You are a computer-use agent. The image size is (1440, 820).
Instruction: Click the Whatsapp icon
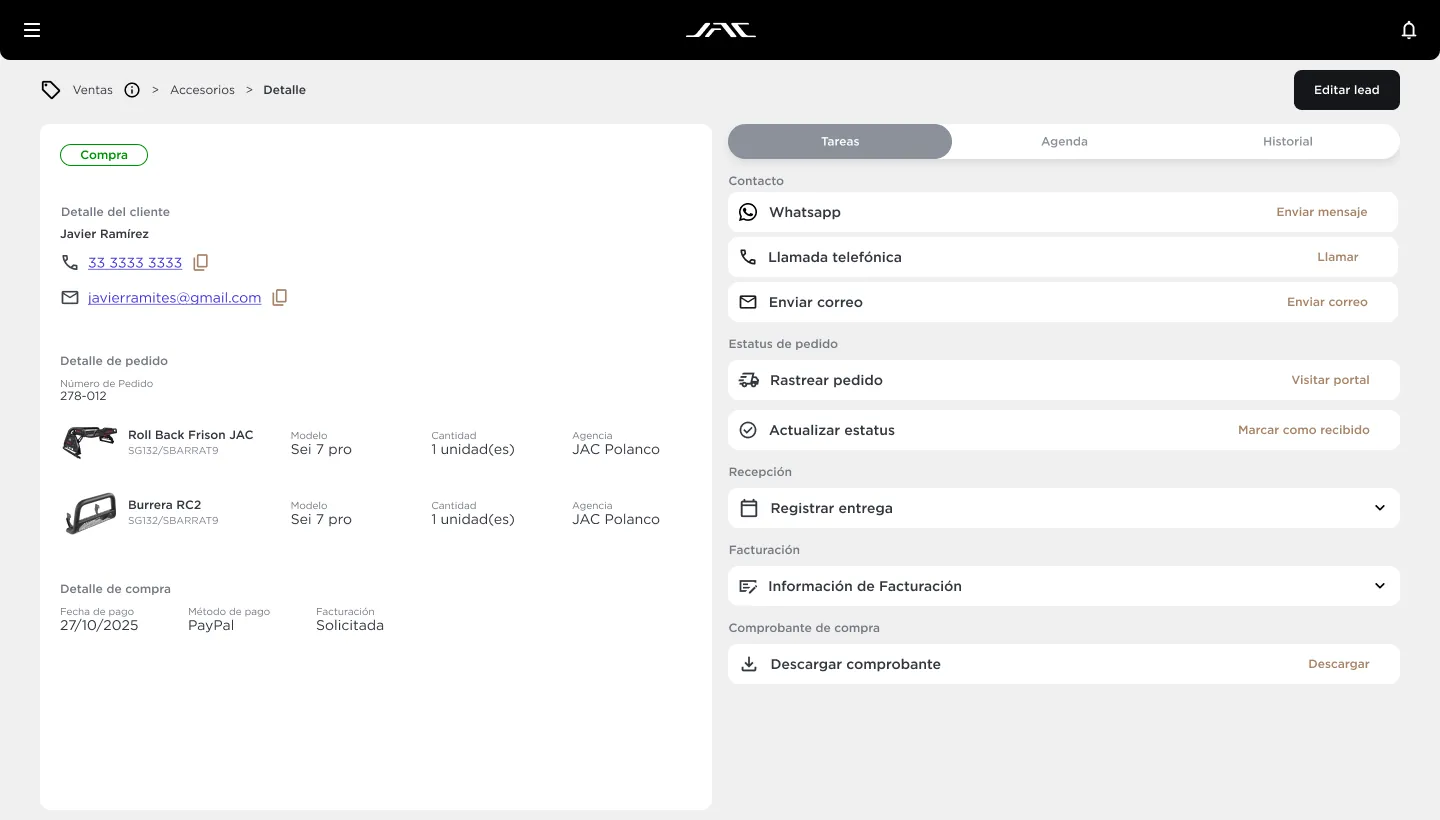point(748,212)
